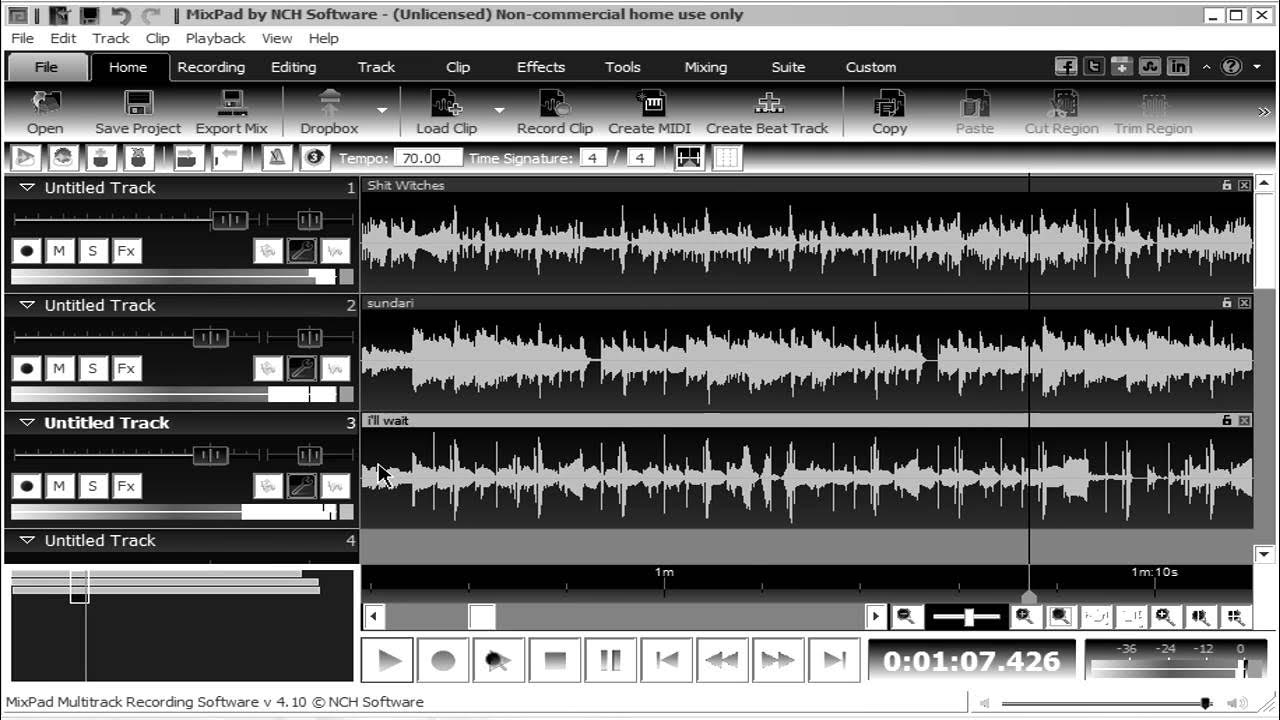Click the zoom in magnifier next to zoom slider
1280x720 pixels.
pyautogui.click(x=1025, y=617)
